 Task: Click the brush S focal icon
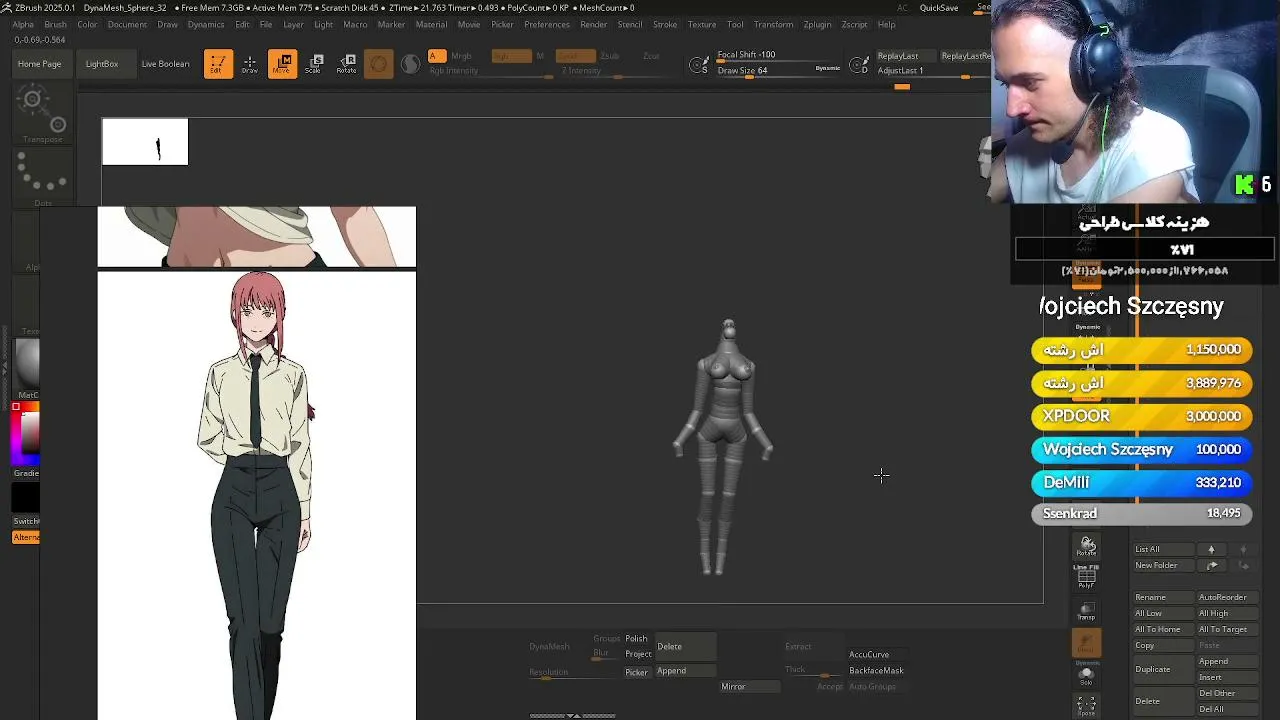coord(700,65)
